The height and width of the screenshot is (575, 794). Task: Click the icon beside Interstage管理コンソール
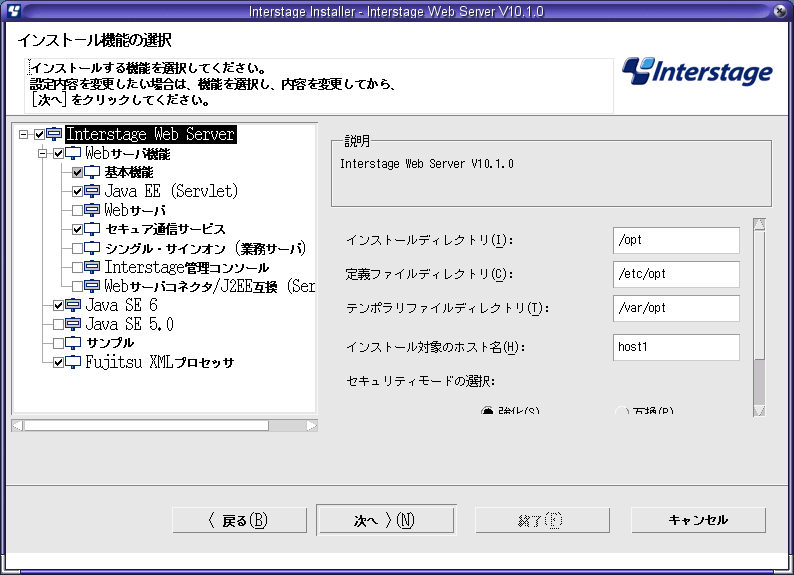92,267
